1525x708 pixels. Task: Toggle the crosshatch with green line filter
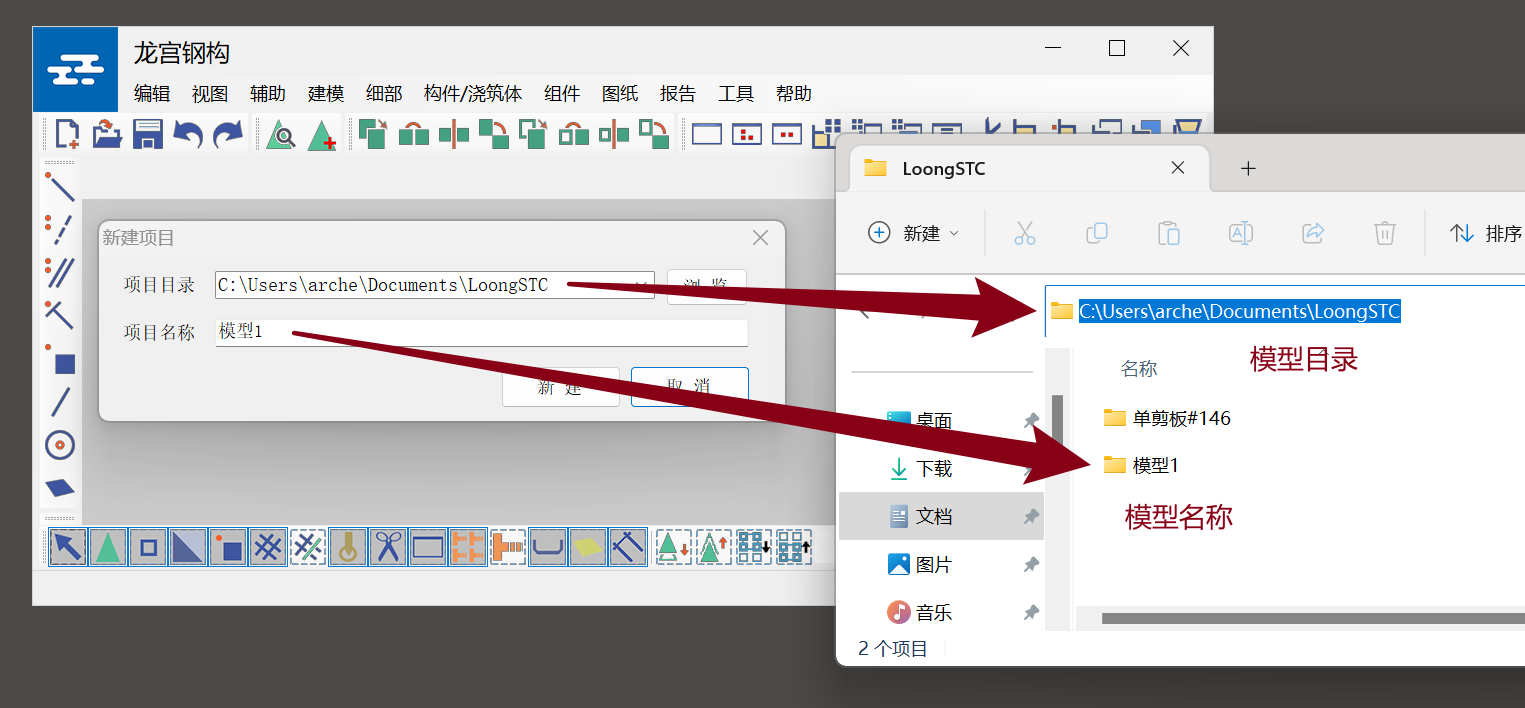click(x=308, y=547)
